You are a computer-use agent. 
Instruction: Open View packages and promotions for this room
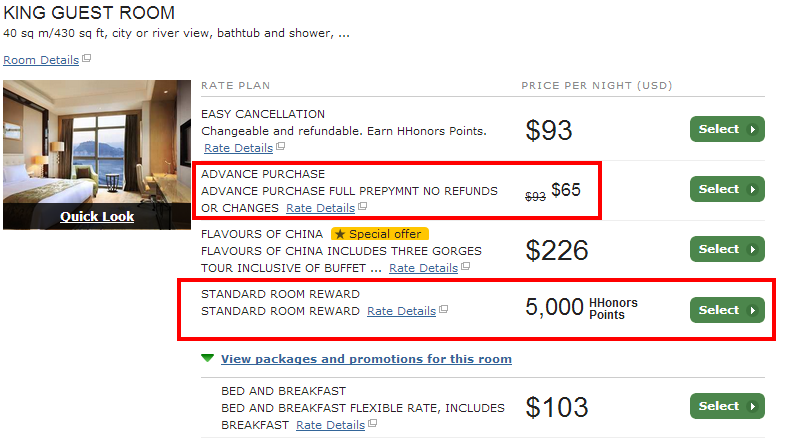pyautogui.click(x=366, y=359)
